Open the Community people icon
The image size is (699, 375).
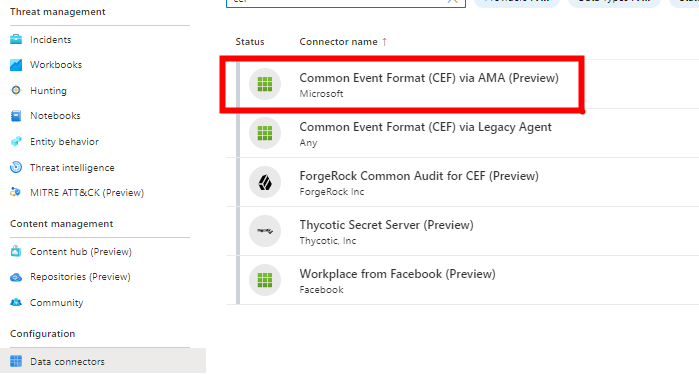click(16, 302)
